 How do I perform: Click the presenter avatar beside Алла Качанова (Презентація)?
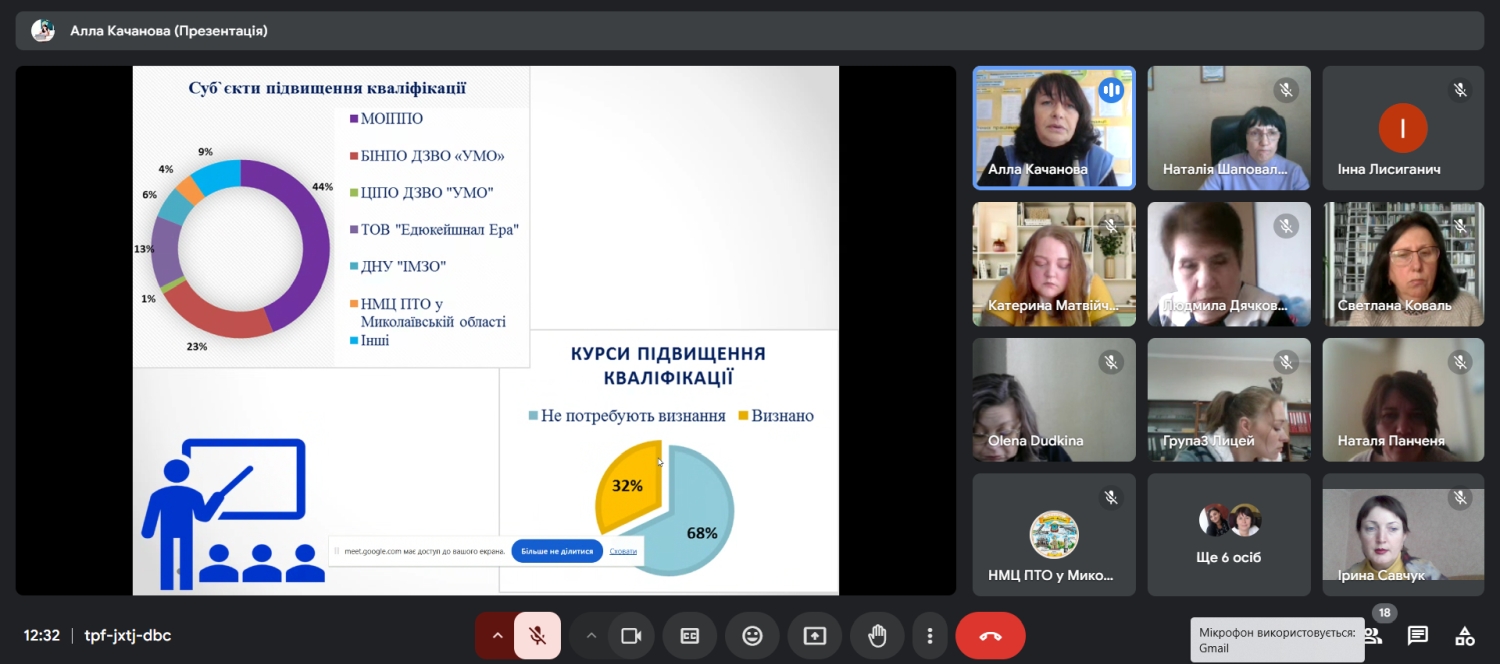pos(43,31)
